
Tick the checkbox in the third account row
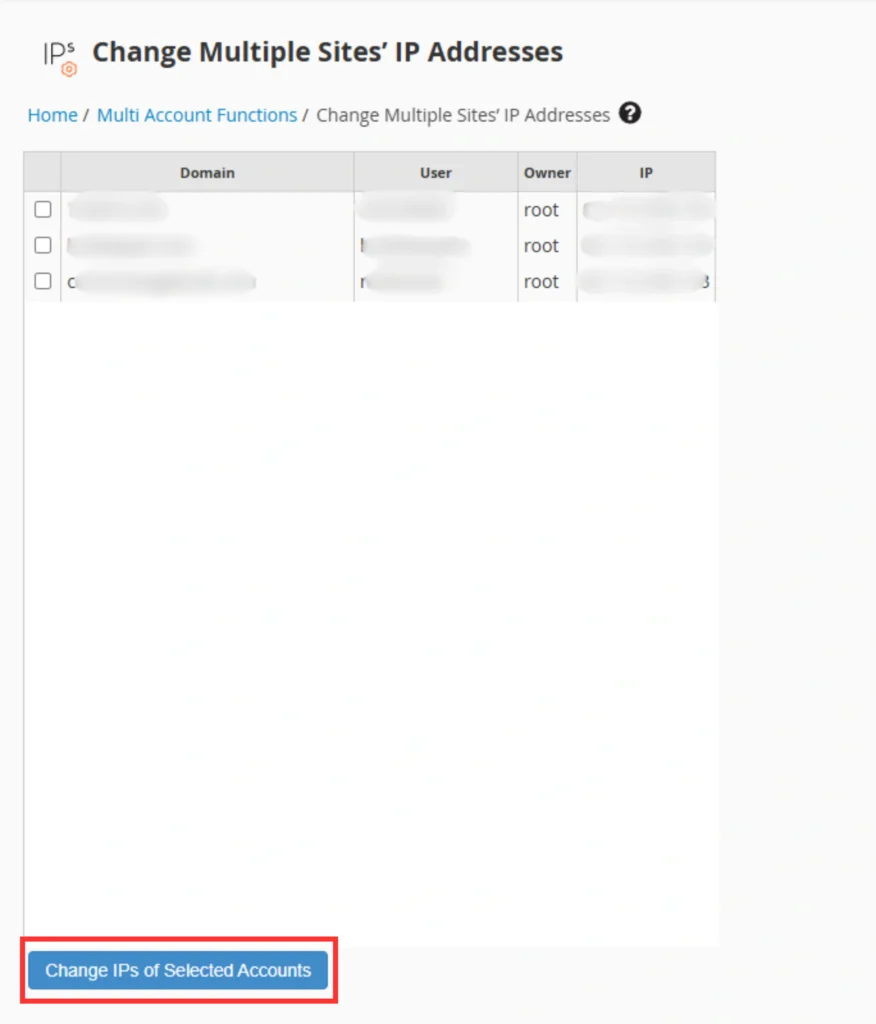[x=43, y=281]
